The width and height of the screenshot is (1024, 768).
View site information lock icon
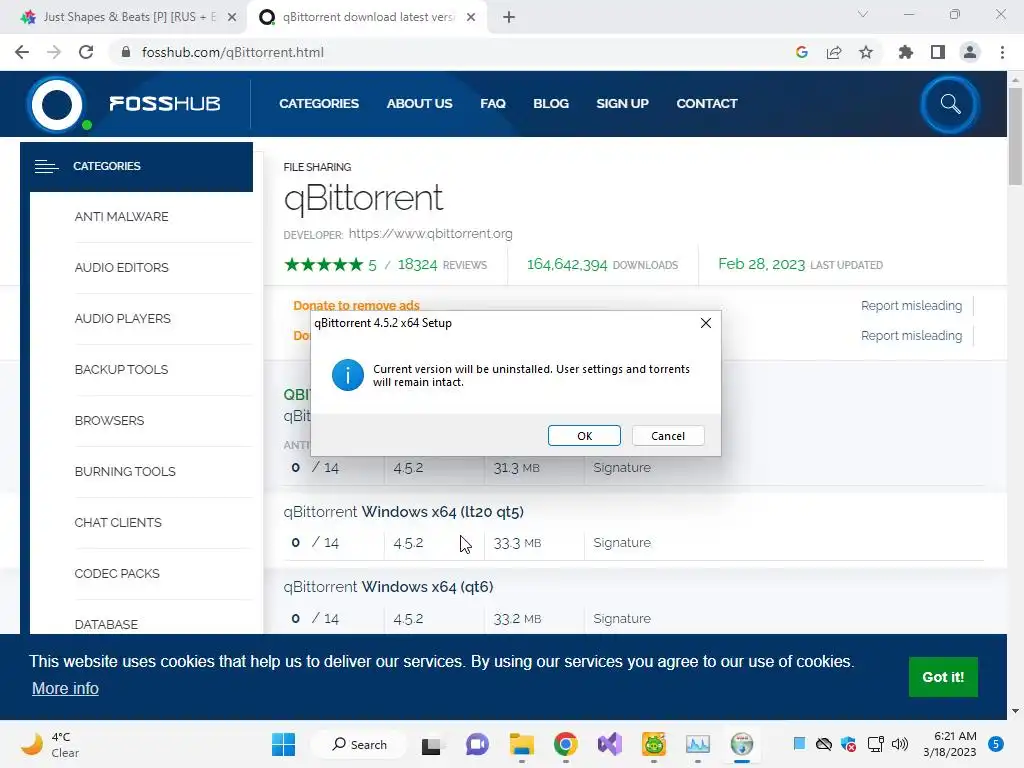[x=126, y=52]
